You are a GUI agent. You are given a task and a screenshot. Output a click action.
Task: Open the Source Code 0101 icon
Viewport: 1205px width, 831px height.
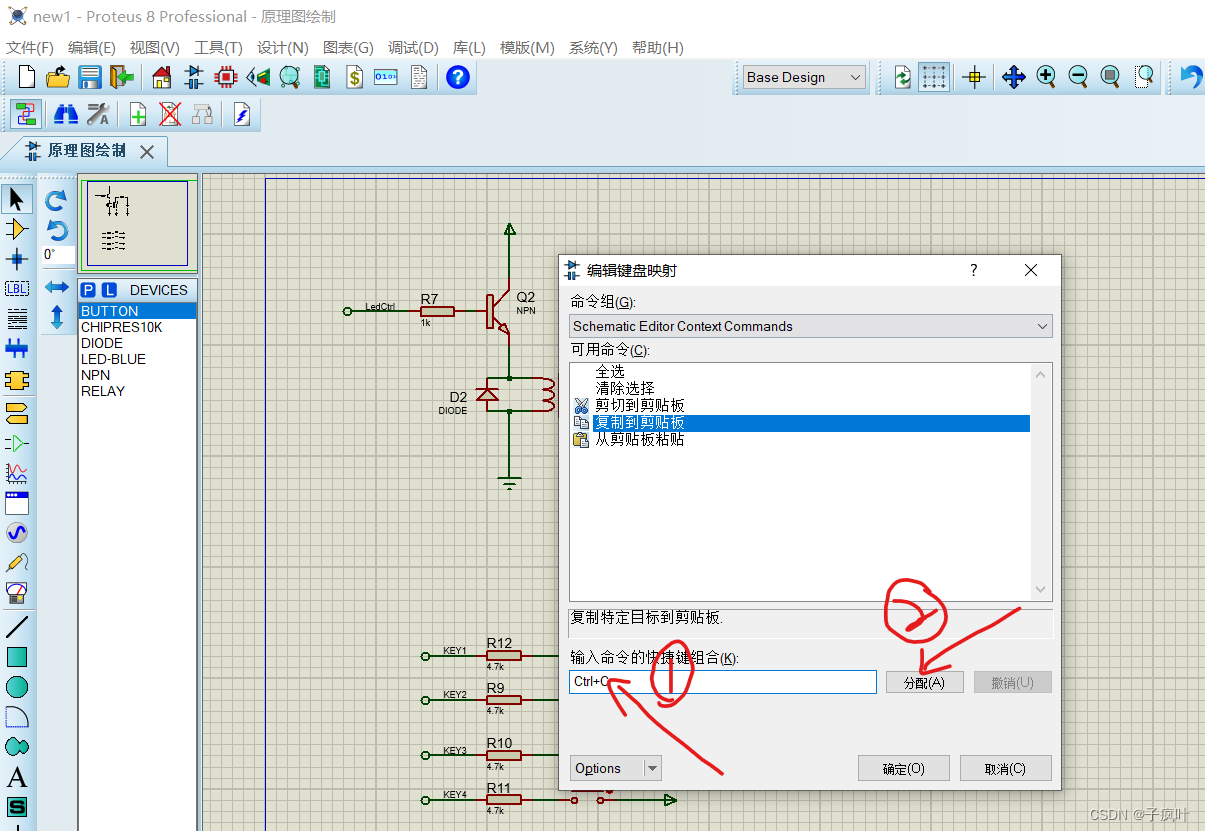(x=386, y=77)
